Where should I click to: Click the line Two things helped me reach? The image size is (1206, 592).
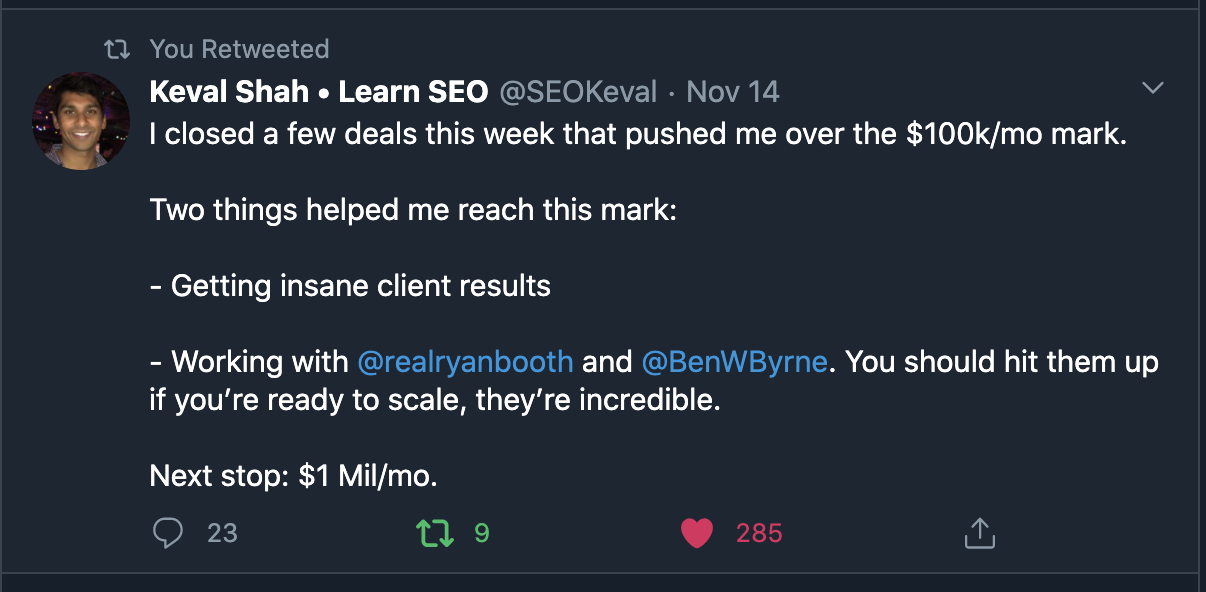tap(413, 210)
